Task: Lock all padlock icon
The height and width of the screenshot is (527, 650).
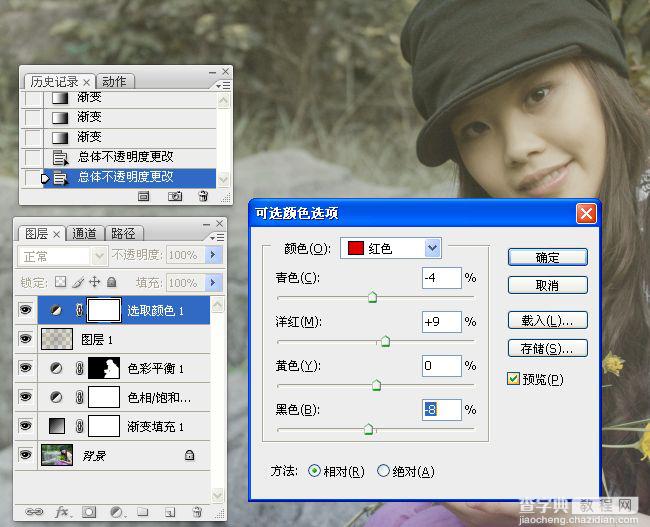Action: pos(111,282)
